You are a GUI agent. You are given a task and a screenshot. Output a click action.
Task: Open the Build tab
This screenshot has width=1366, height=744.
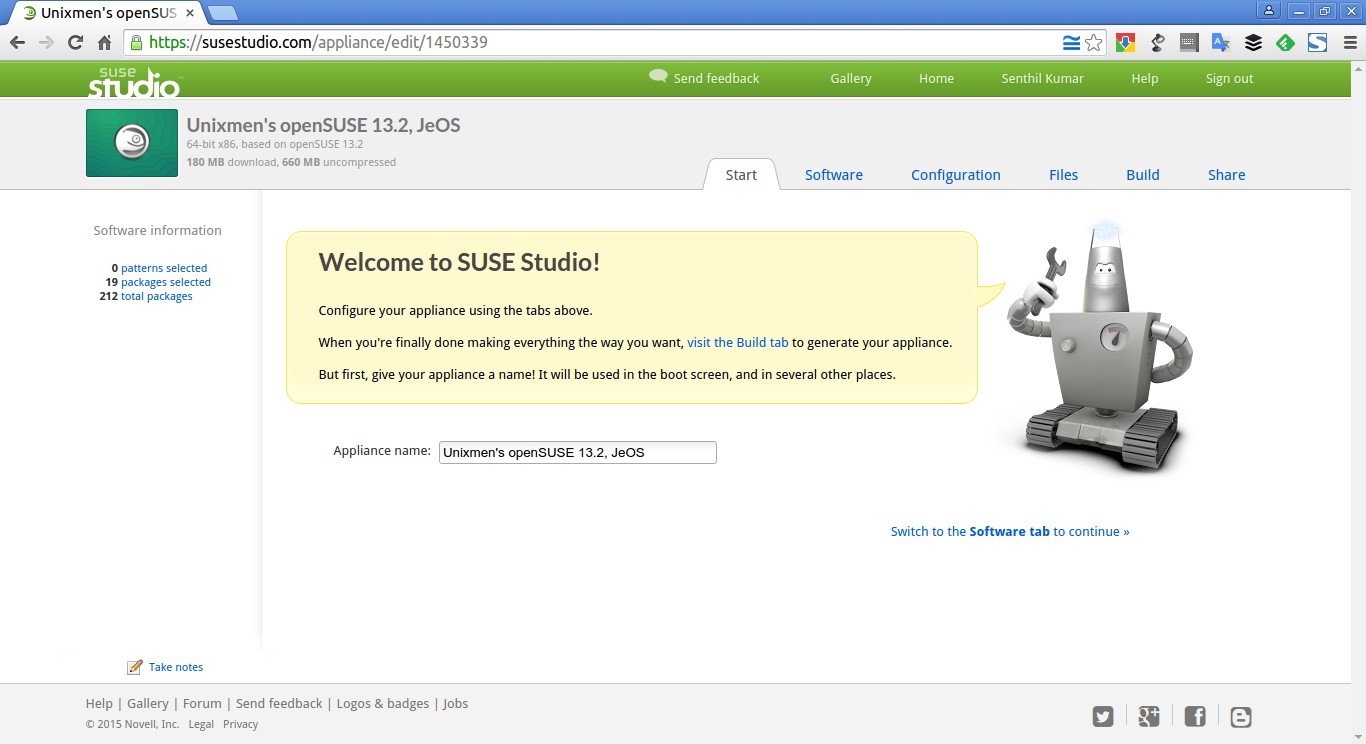click(x=1143, y=175)
